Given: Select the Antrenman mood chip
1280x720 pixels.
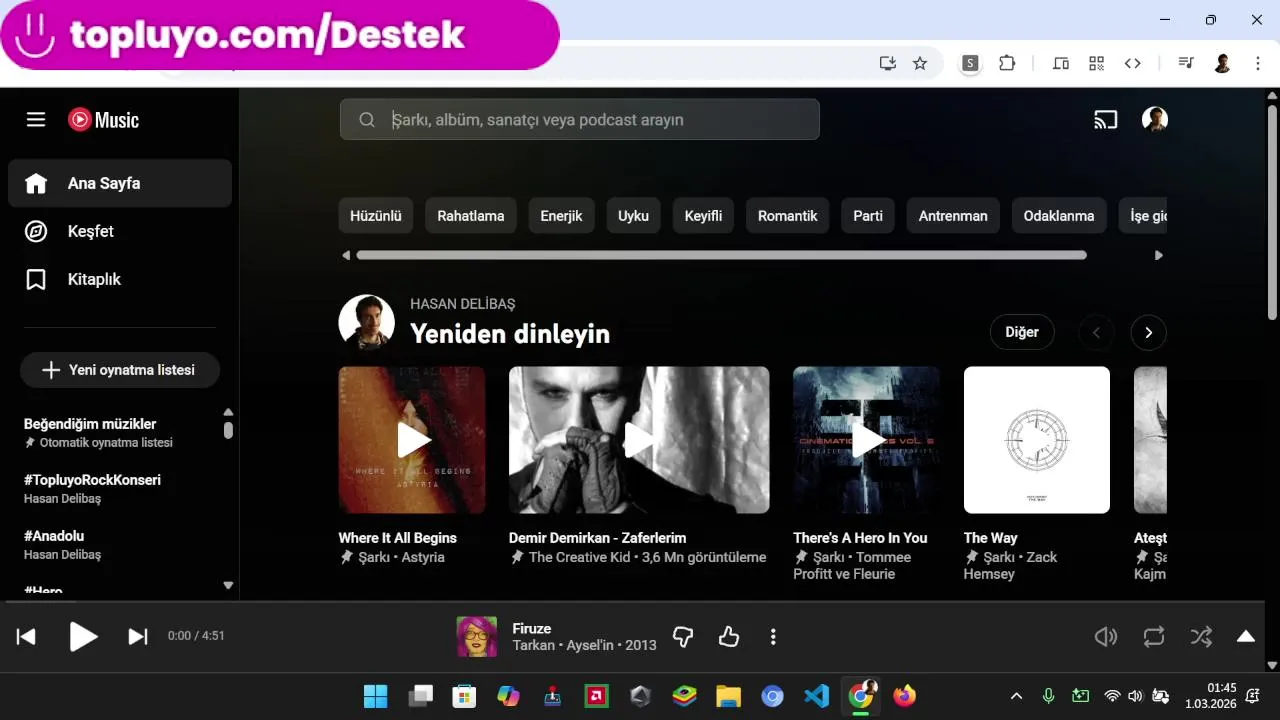Looking at the screenshot, I should click(953, 215).
